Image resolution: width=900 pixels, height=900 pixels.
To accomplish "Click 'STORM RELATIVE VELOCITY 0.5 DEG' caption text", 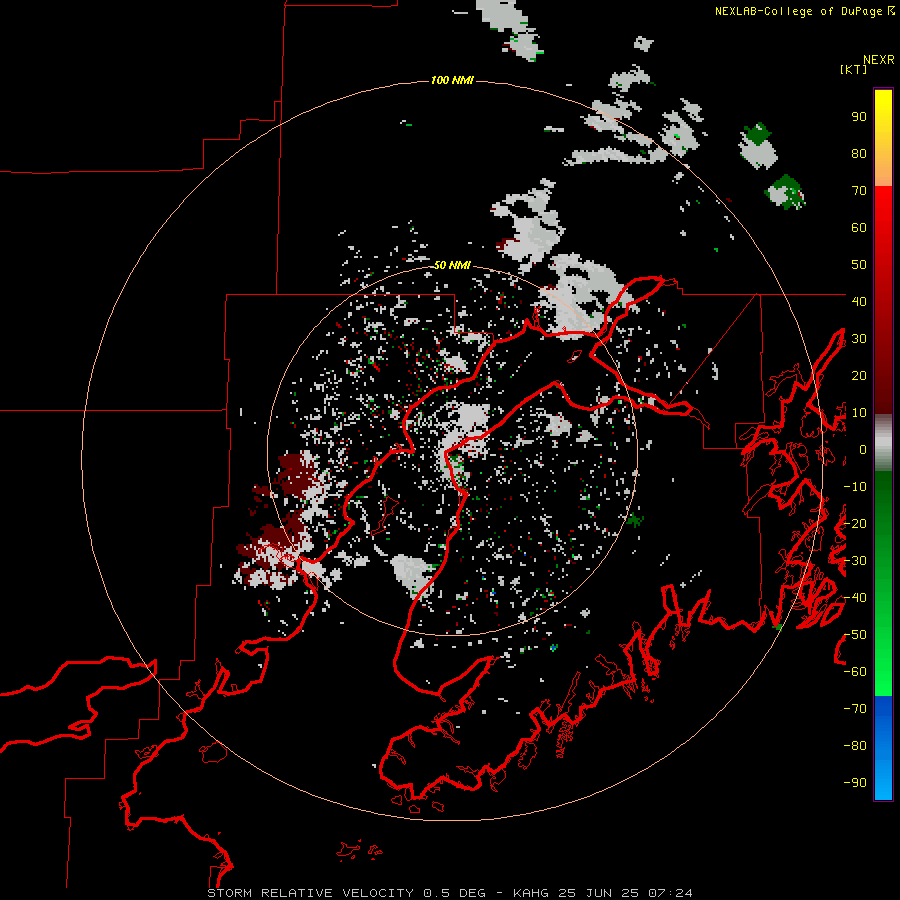I will point(346,893).
